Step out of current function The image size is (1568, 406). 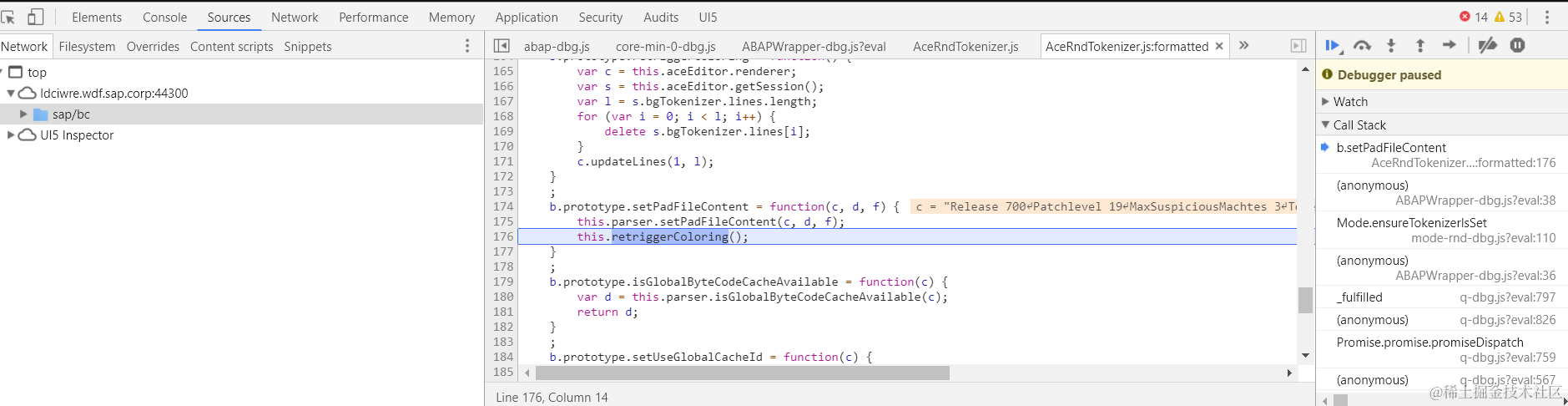click(x=1420, y=45)
